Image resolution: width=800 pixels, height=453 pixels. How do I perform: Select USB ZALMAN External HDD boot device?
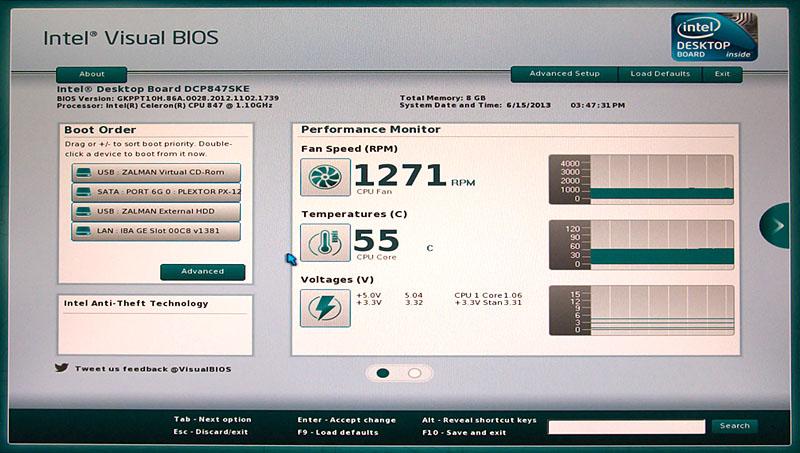[156, 211]
